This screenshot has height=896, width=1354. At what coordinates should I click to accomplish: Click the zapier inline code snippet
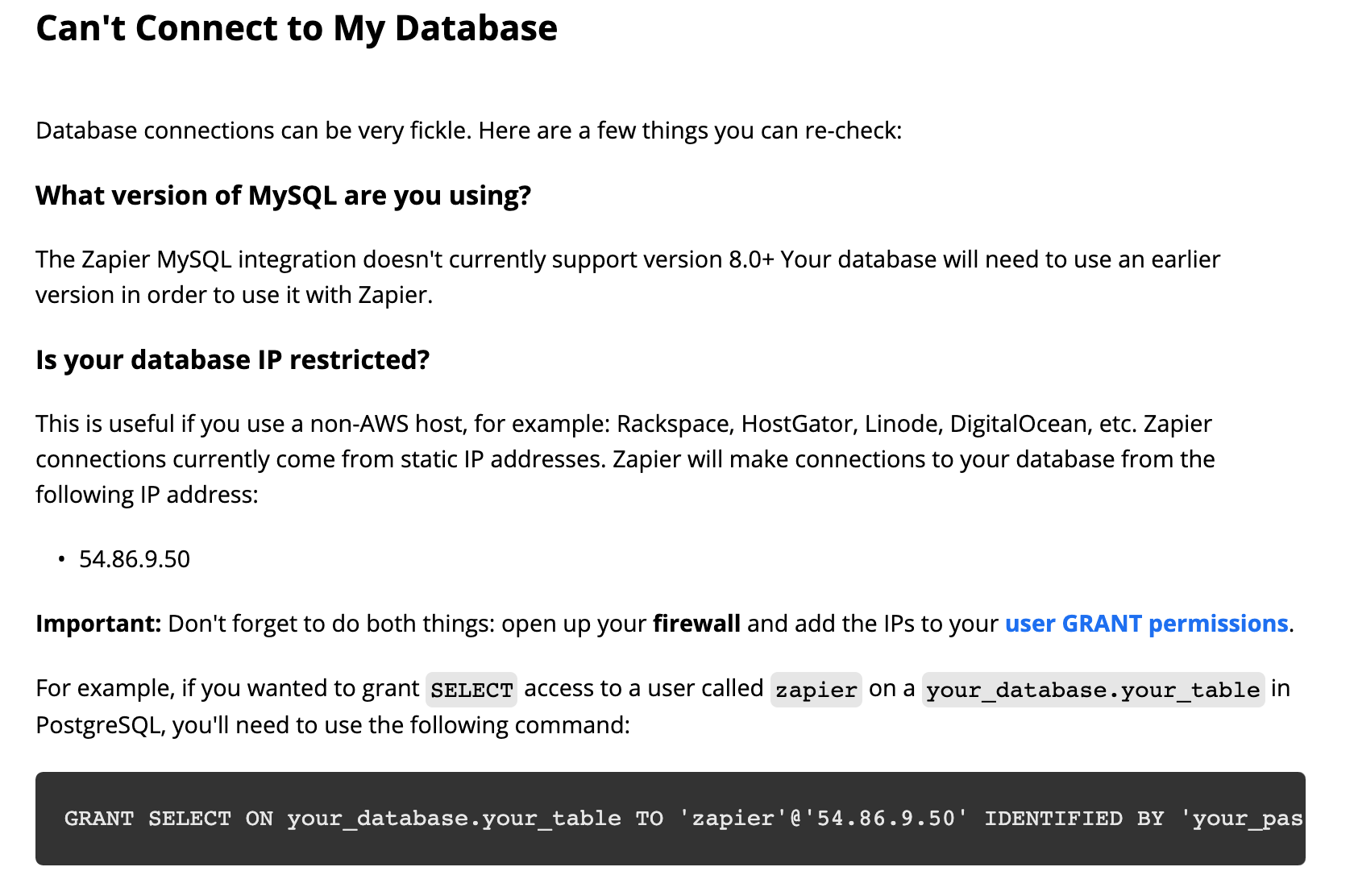[x=816, y=690]
